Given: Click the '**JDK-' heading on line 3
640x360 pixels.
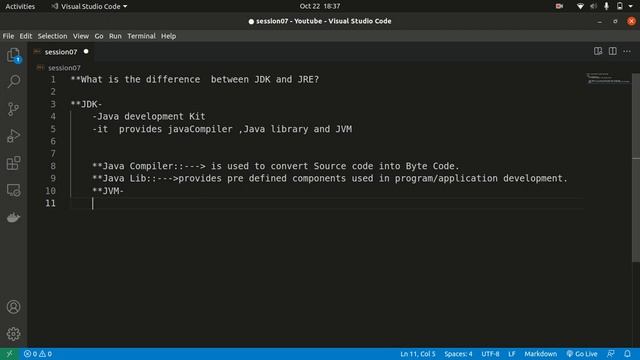Looking at the screenshot, I should tap(86, 104).
